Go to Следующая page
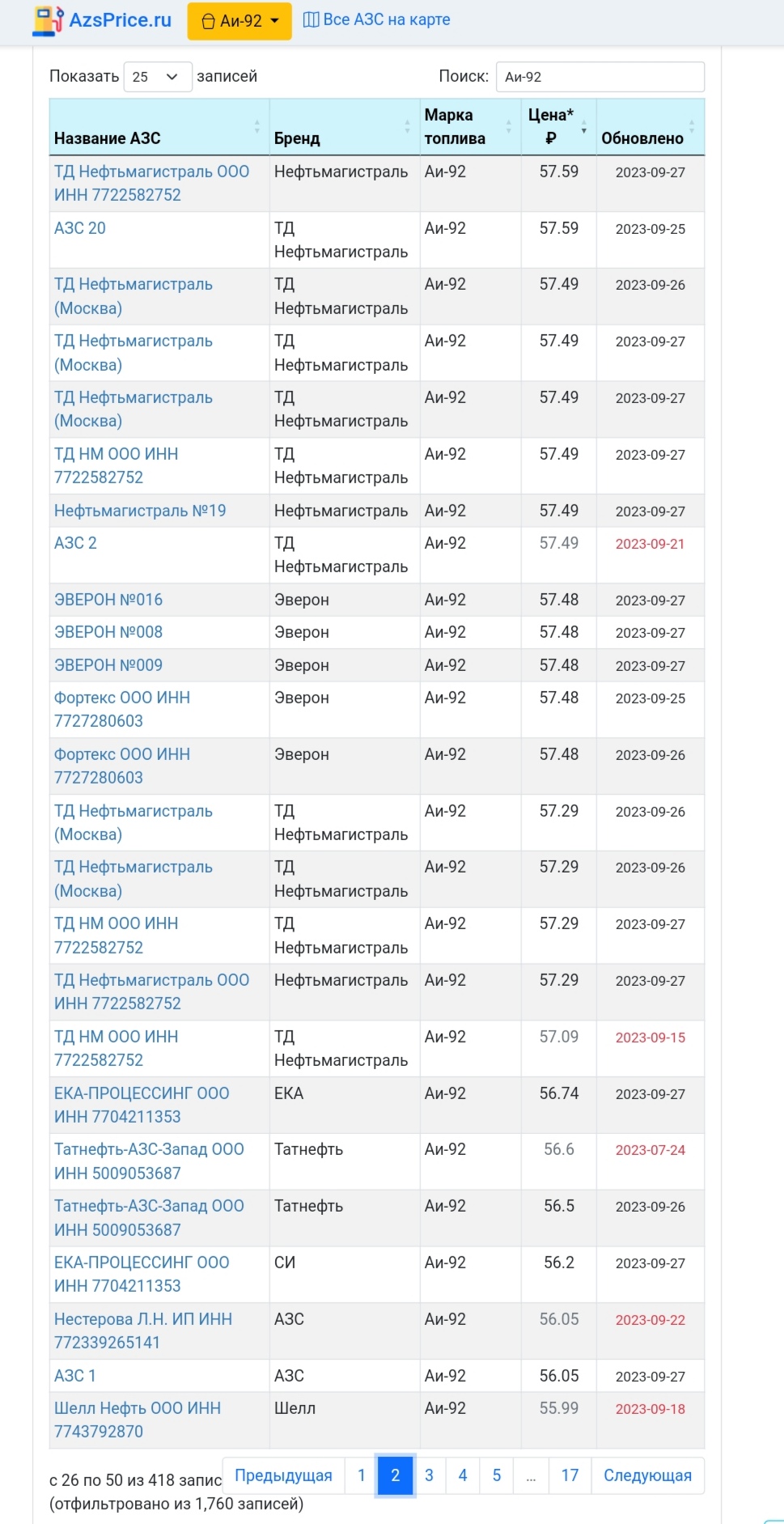784x1524 pixels. point(647,1475)
